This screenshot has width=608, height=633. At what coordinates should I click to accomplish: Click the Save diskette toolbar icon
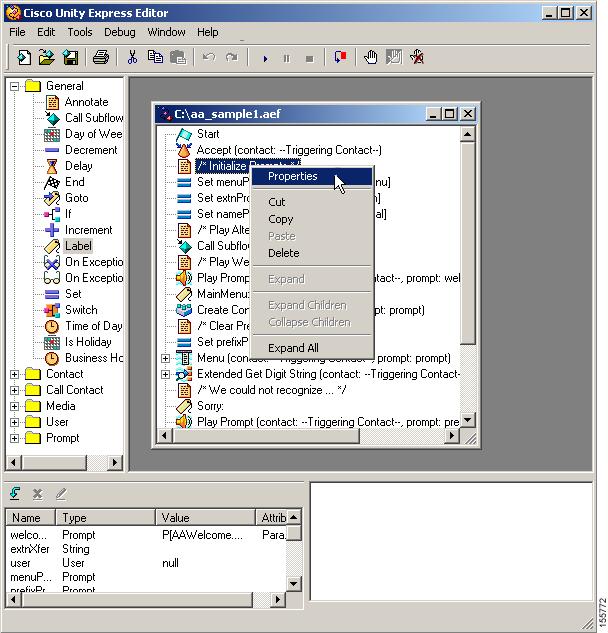[70, 57]
